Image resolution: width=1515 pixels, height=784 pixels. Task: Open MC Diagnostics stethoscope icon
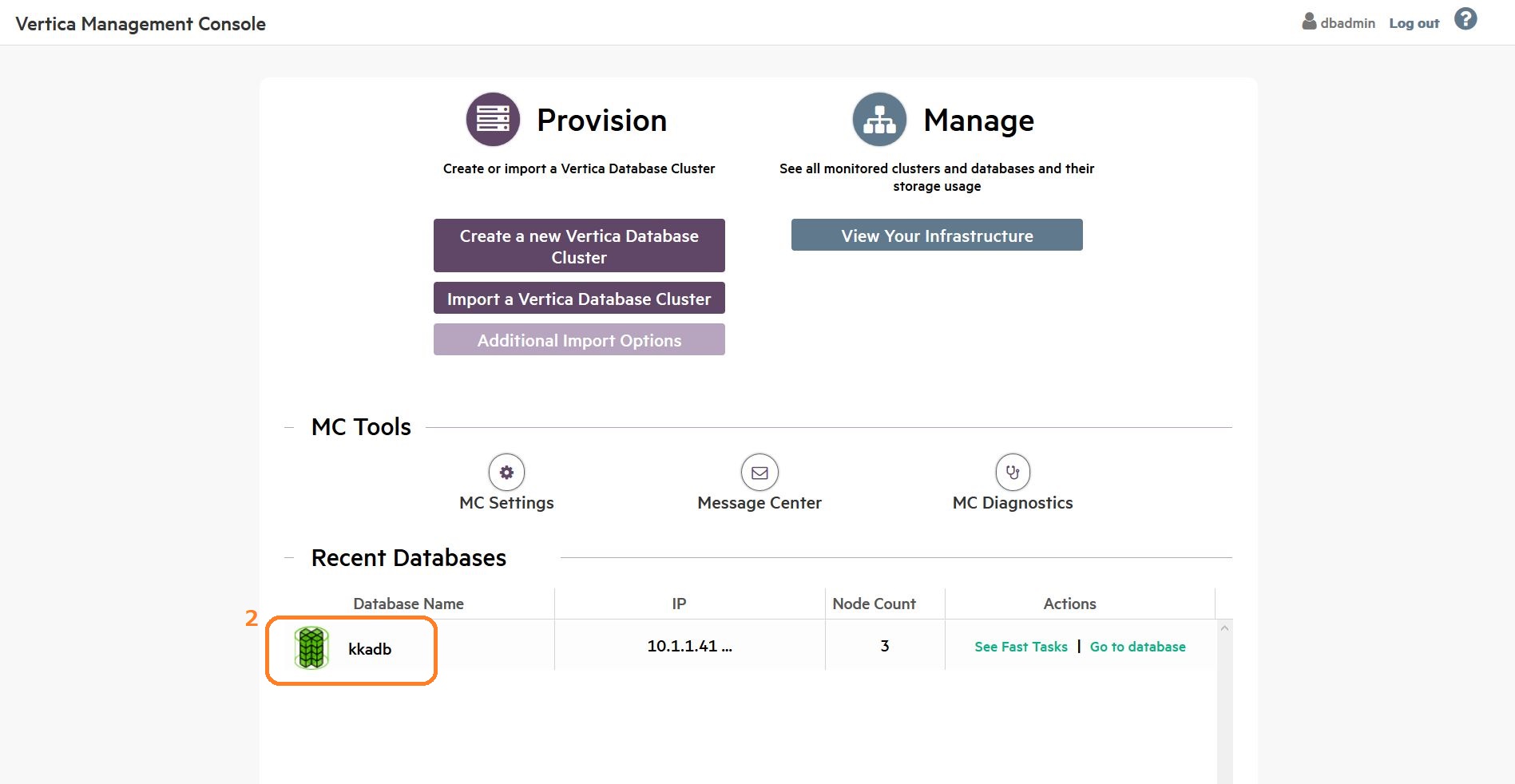tap(1012, 473)
